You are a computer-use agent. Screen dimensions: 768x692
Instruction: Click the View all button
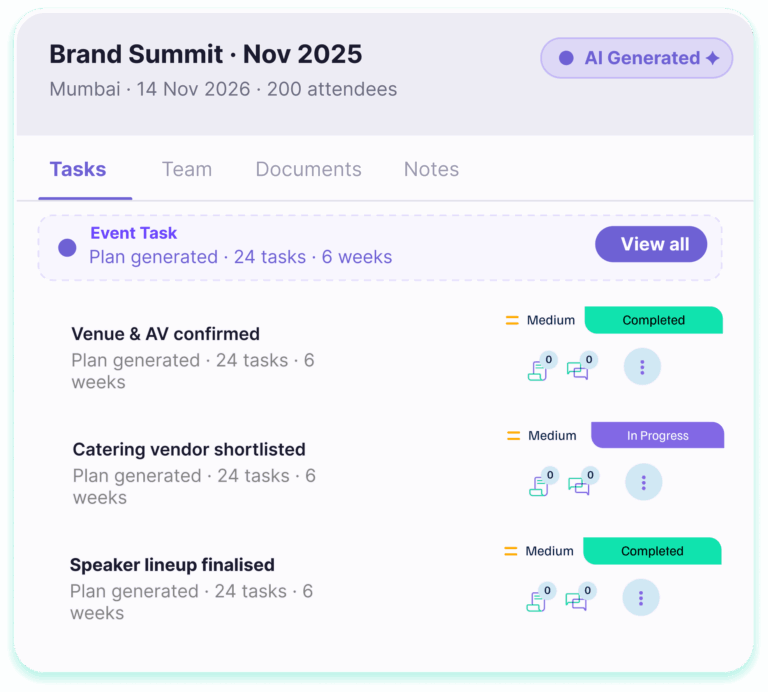655,244
